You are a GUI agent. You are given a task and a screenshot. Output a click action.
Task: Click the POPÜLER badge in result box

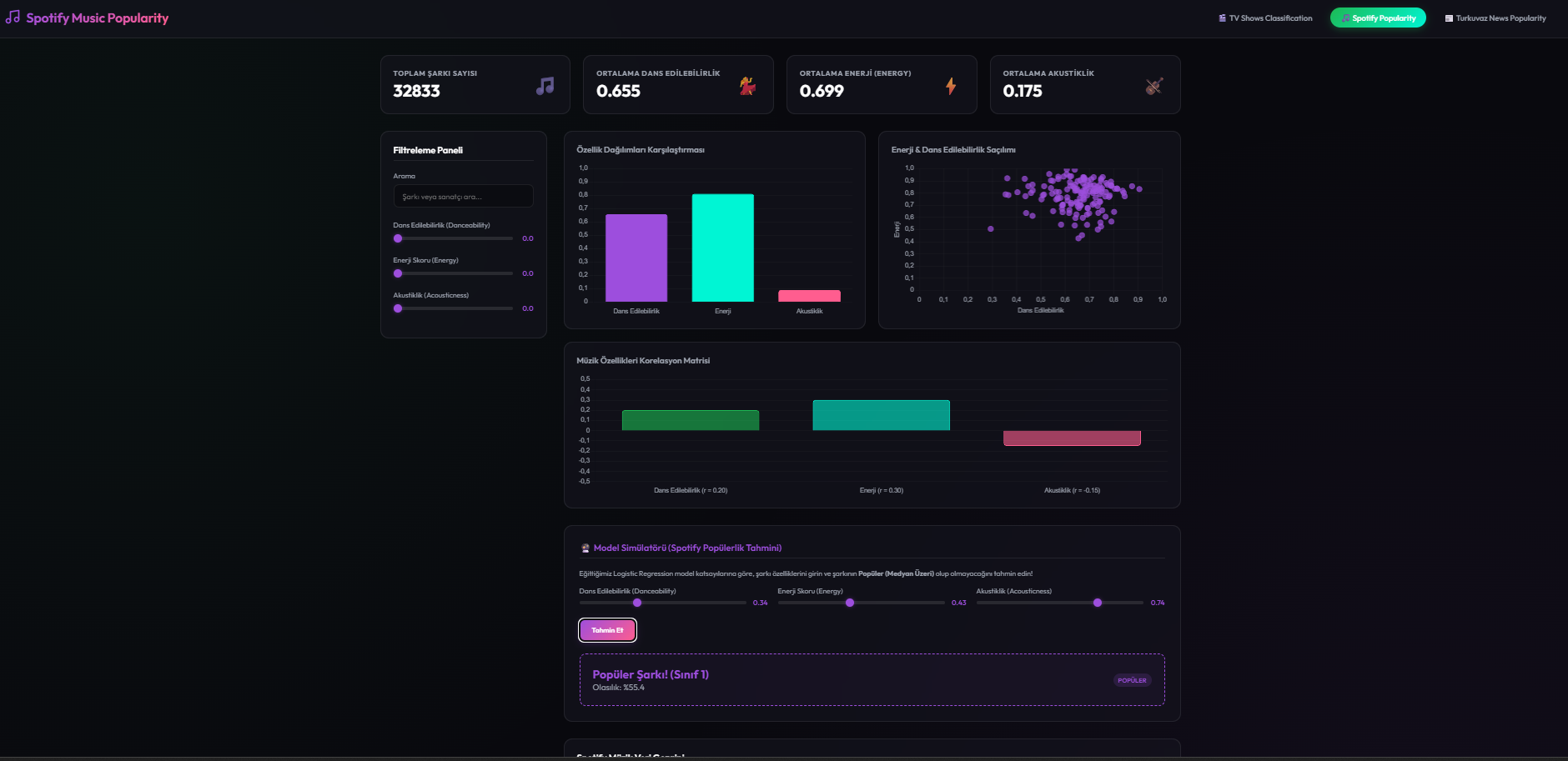coord(1132,680)
